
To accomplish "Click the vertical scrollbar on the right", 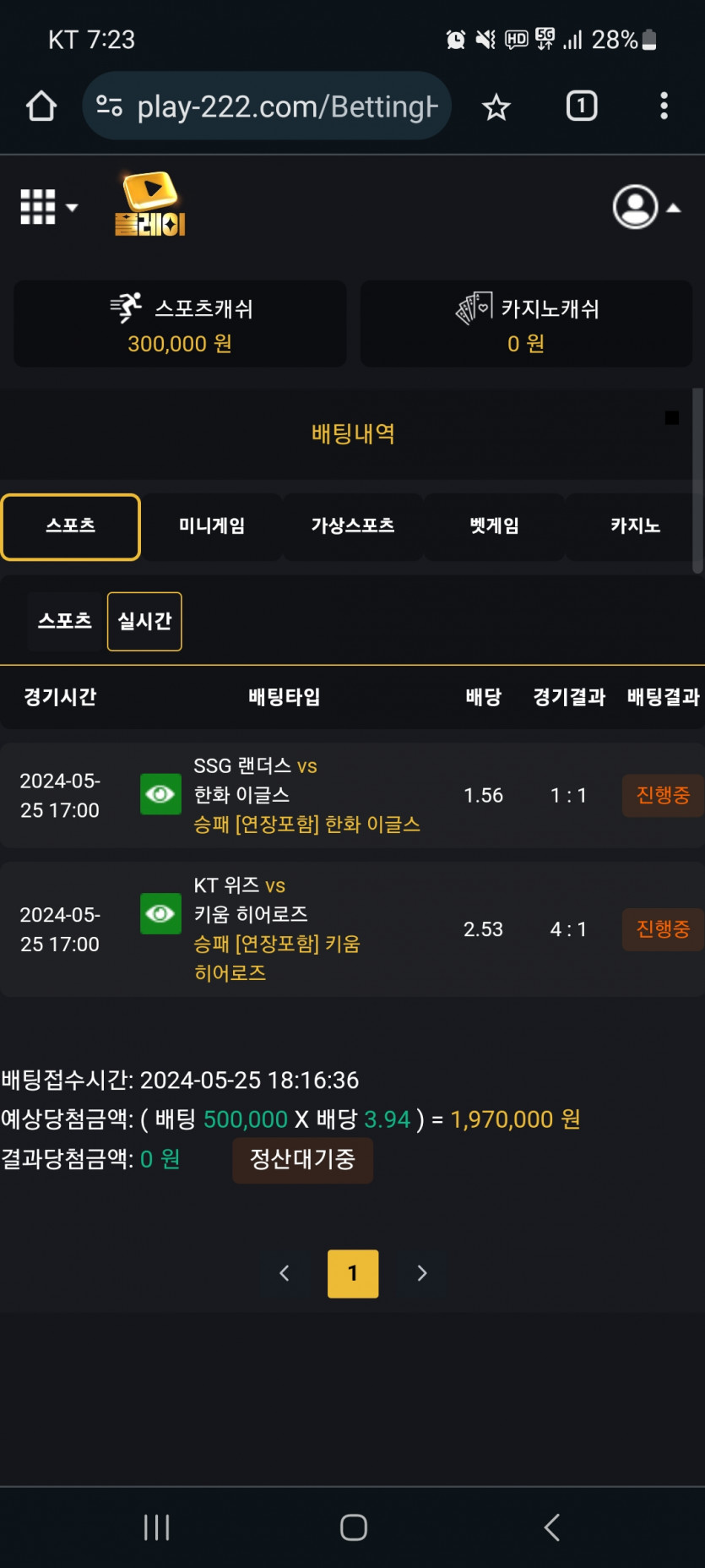I will coord(697,482).
